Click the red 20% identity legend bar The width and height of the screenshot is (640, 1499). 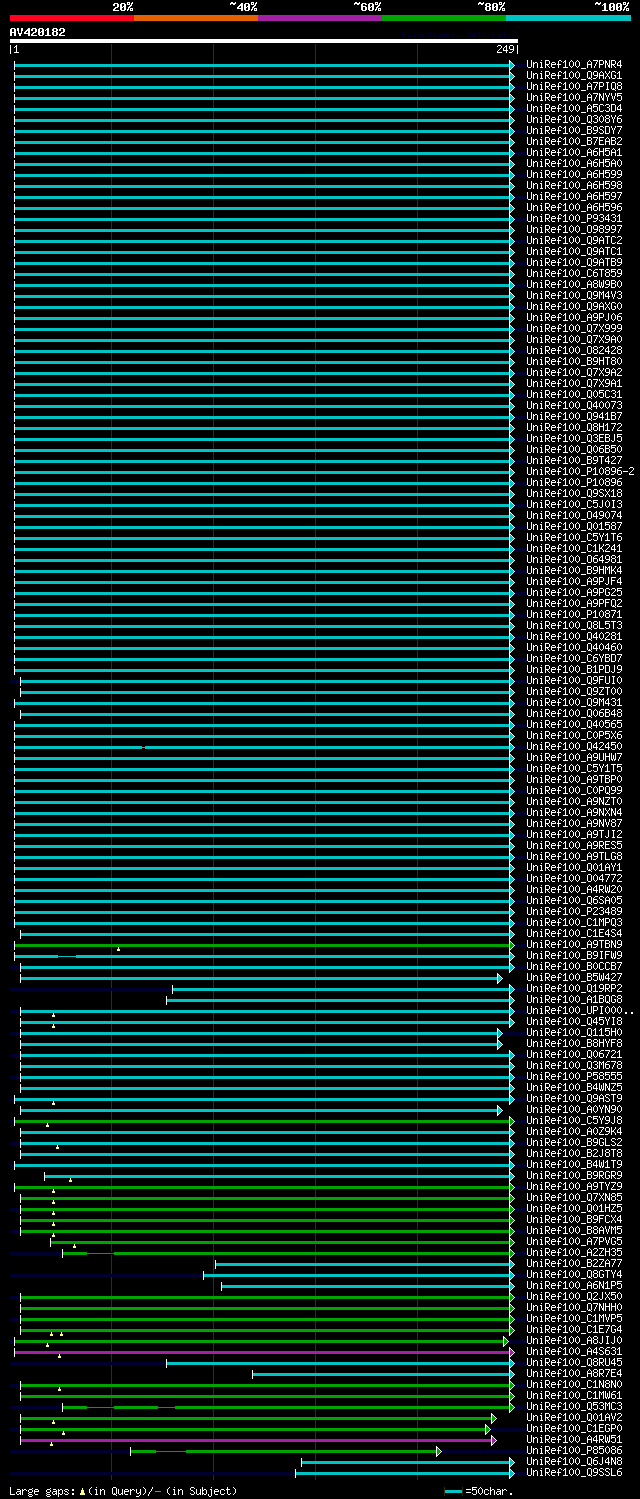coord(71,18)
